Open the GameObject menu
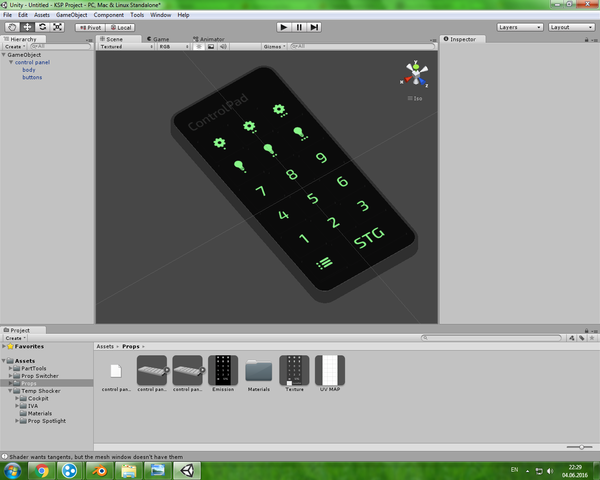The image size is (600, 480). click(x=71, y=15)
